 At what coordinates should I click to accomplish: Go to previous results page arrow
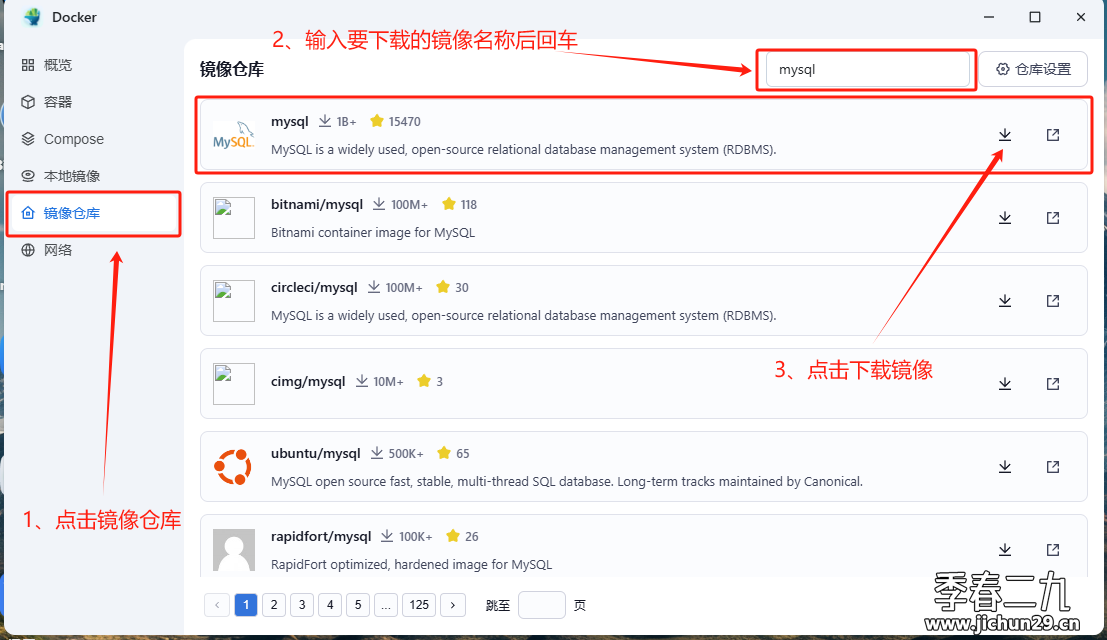pos(217,605)
